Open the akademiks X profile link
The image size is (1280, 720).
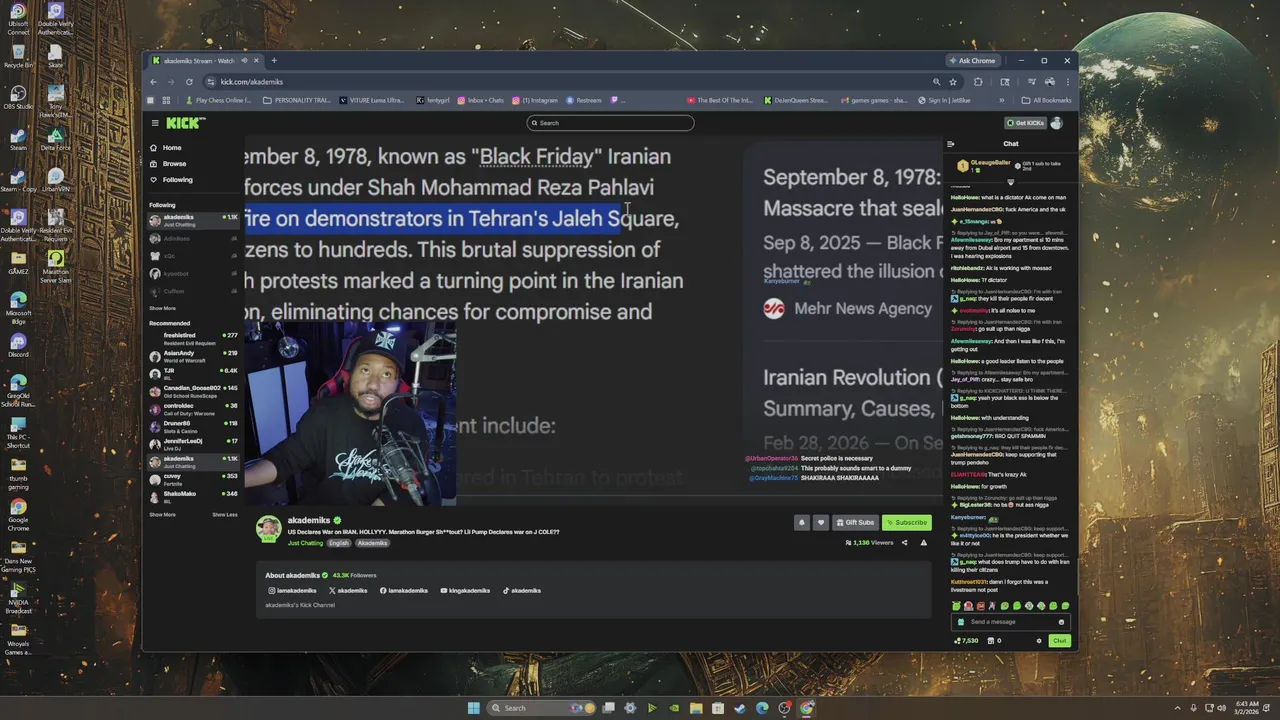349,591
